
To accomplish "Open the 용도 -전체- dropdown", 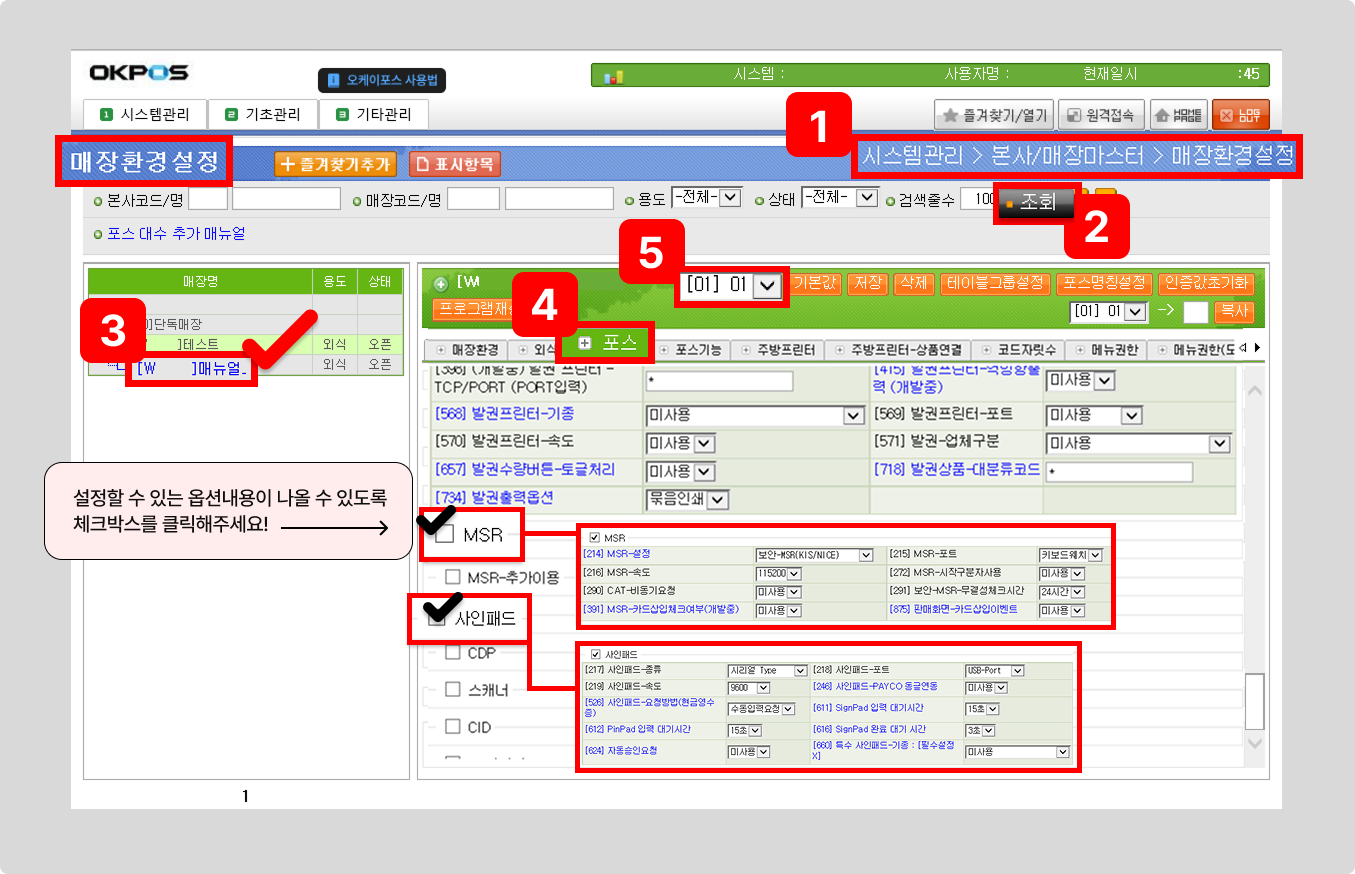I will [x=706, y=198].
